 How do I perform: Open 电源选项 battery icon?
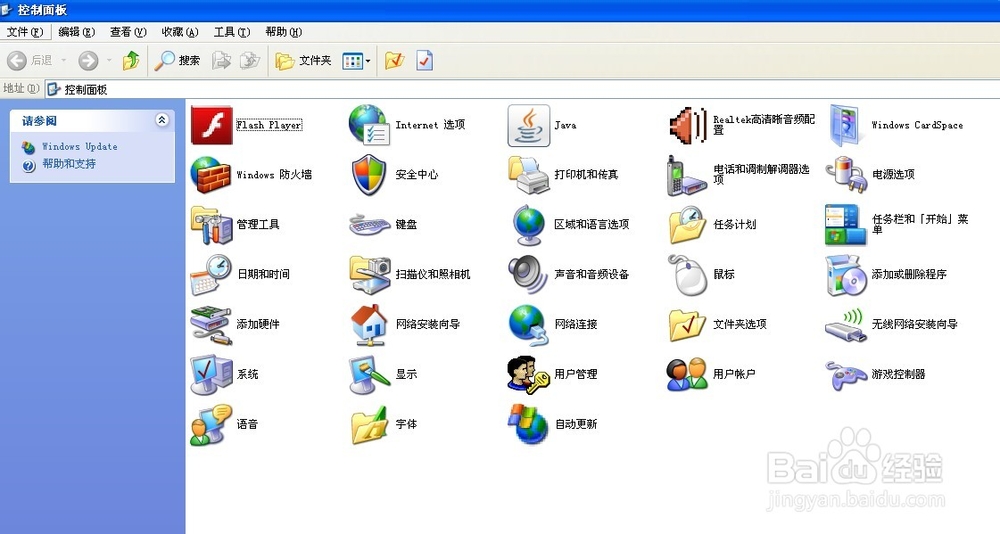click(847, 175)
